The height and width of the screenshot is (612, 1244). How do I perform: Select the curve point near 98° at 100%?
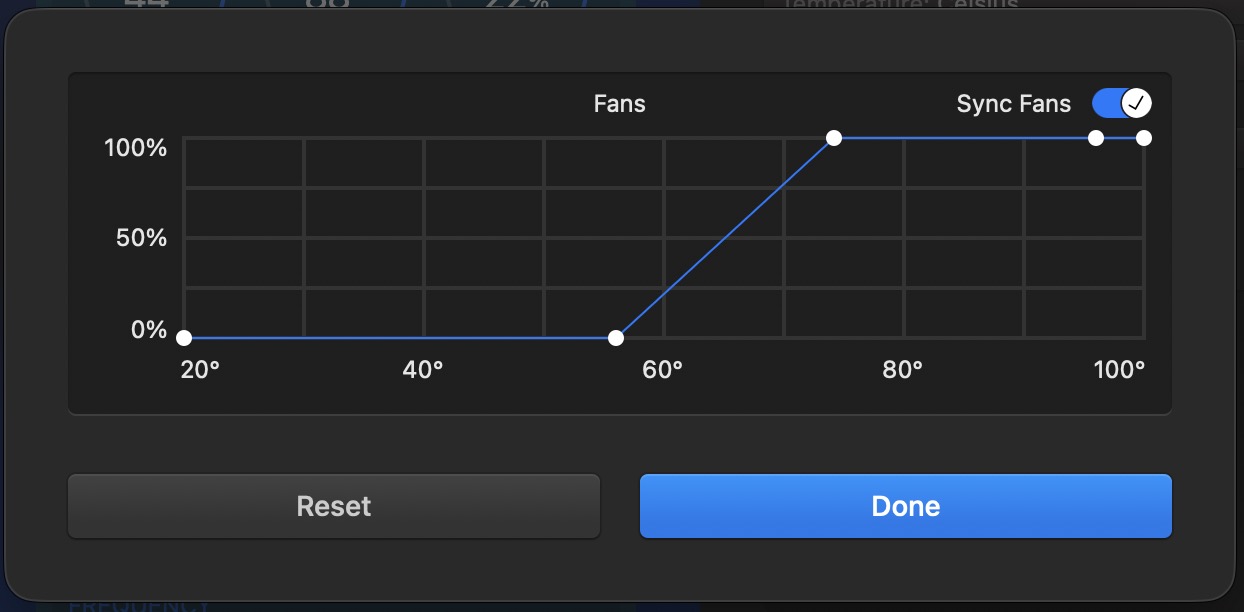[x=1096, y=138]
